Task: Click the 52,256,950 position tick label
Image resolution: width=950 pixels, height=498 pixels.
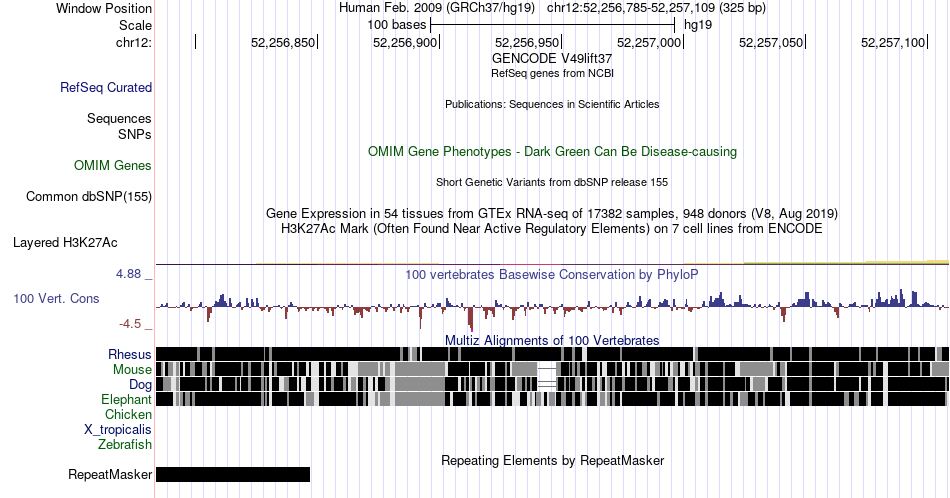Action: pos(527,42)
